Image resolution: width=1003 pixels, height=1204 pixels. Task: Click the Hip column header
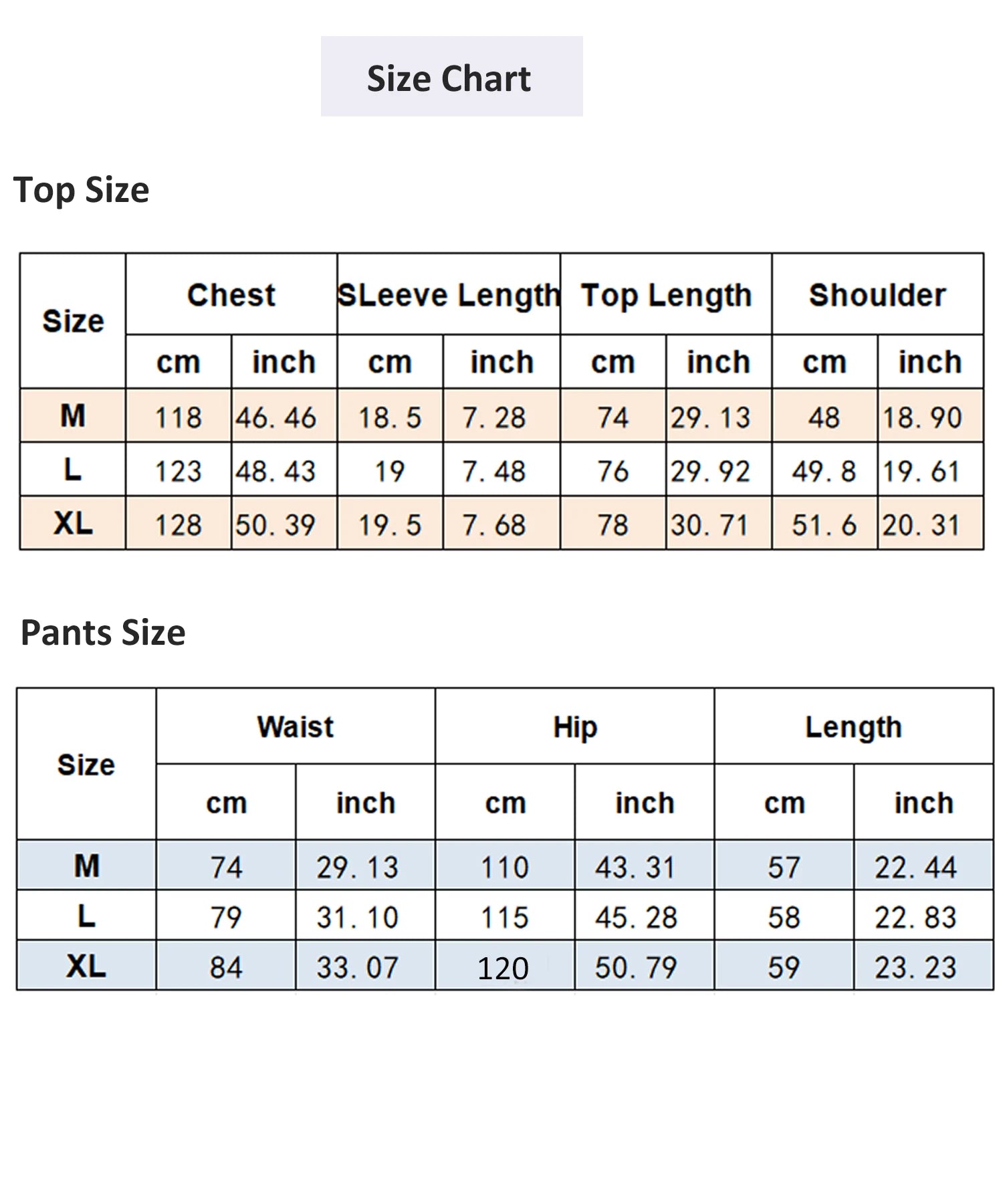coord(575,727)
